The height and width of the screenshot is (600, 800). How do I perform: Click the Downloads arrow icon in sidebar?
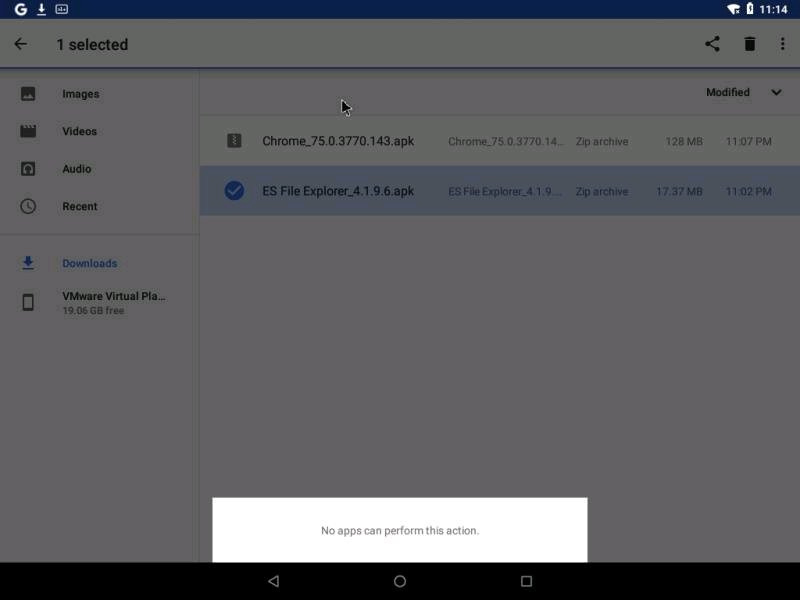click(28, 263)
